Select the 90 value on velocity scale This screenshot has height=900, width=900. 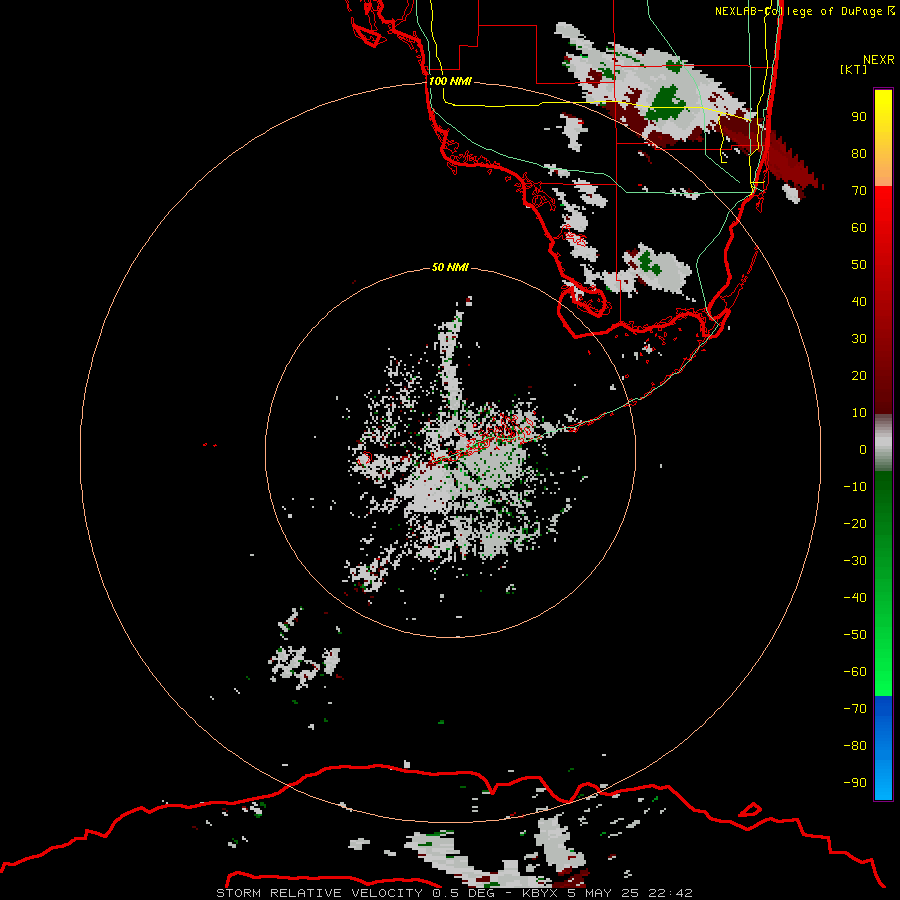pos(859,117)
